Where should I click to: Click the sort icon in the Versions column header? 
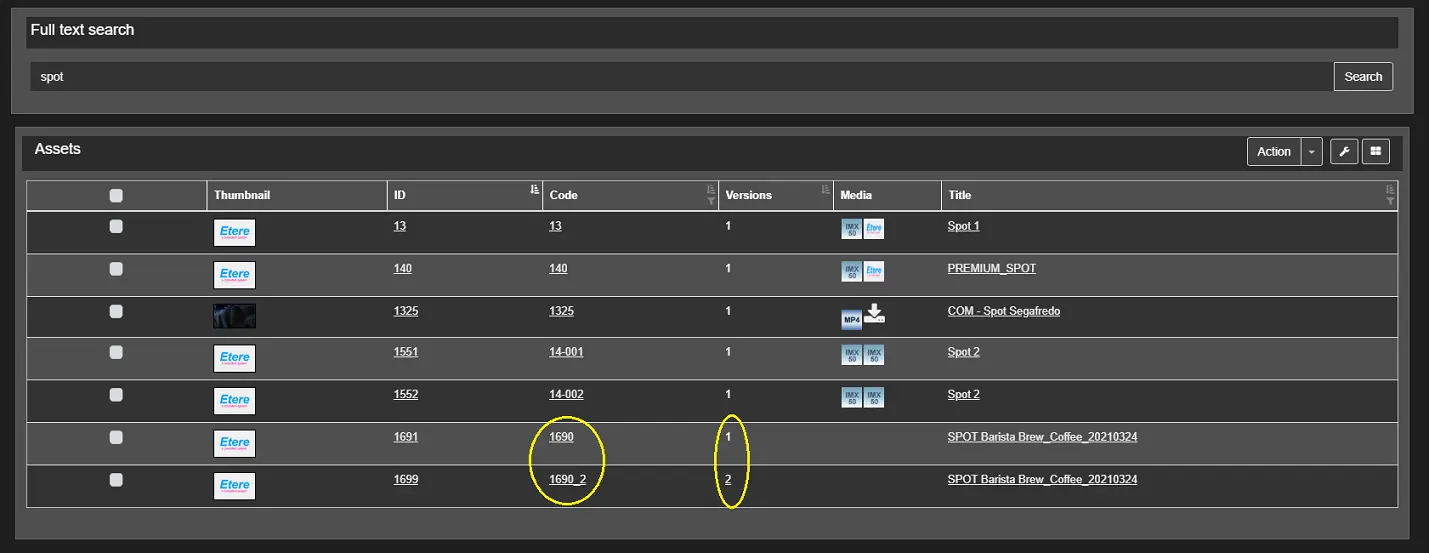tap(825, 190)
